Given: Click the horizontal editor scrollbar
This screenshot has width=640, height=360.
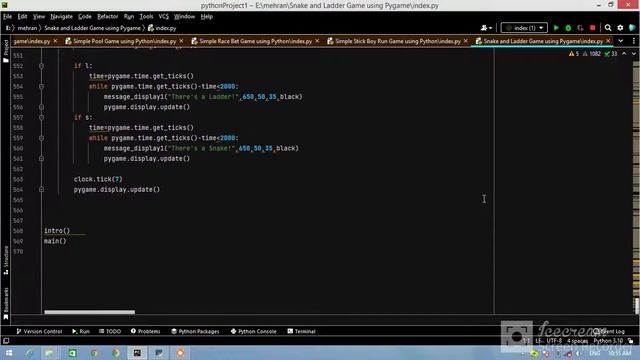Looking at the screenshot, I should pos(89,312).
